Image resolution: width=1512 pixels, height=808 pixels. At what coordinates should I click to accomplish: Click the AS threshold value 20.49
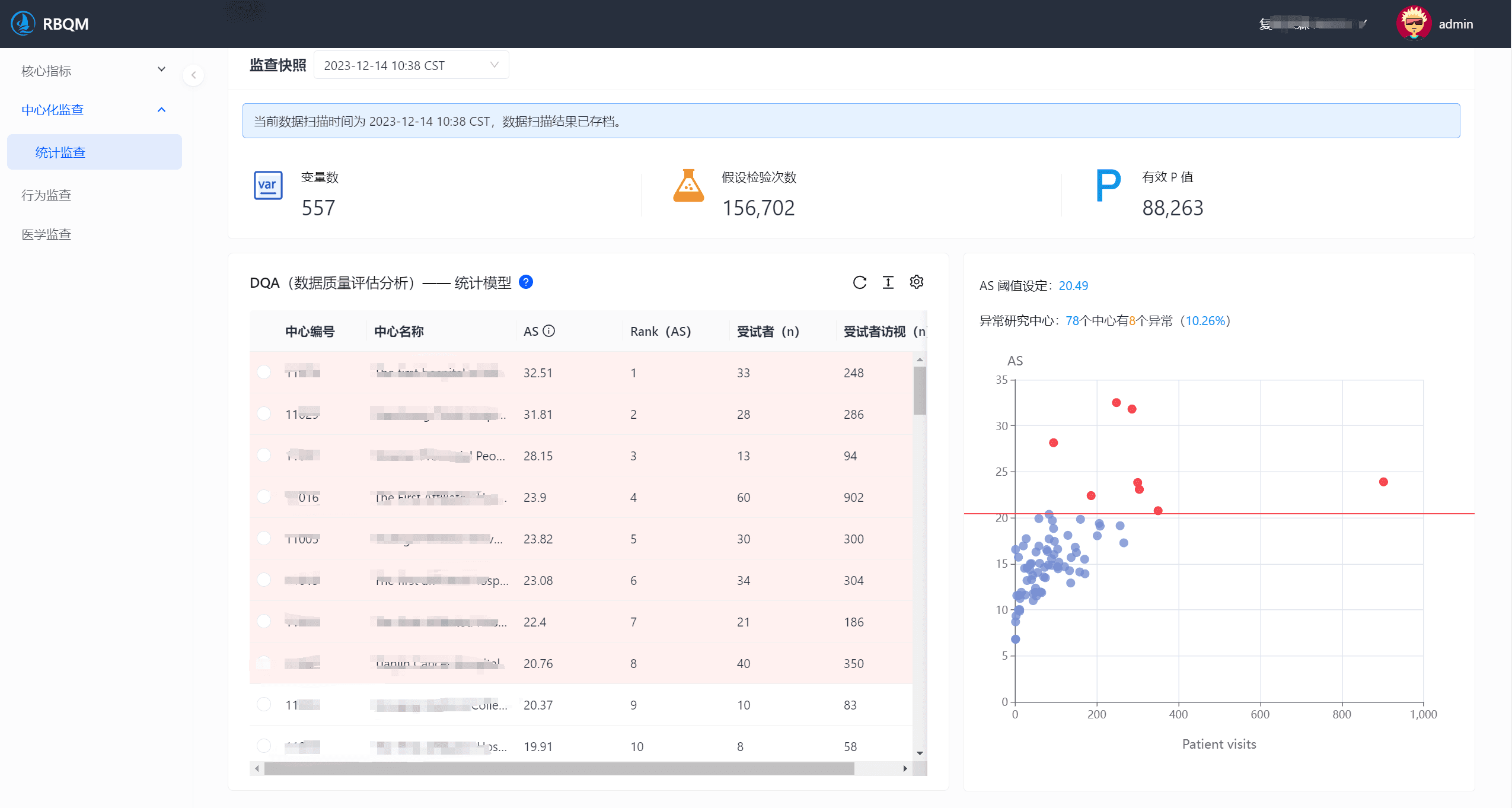click(x=1073, y=286)
